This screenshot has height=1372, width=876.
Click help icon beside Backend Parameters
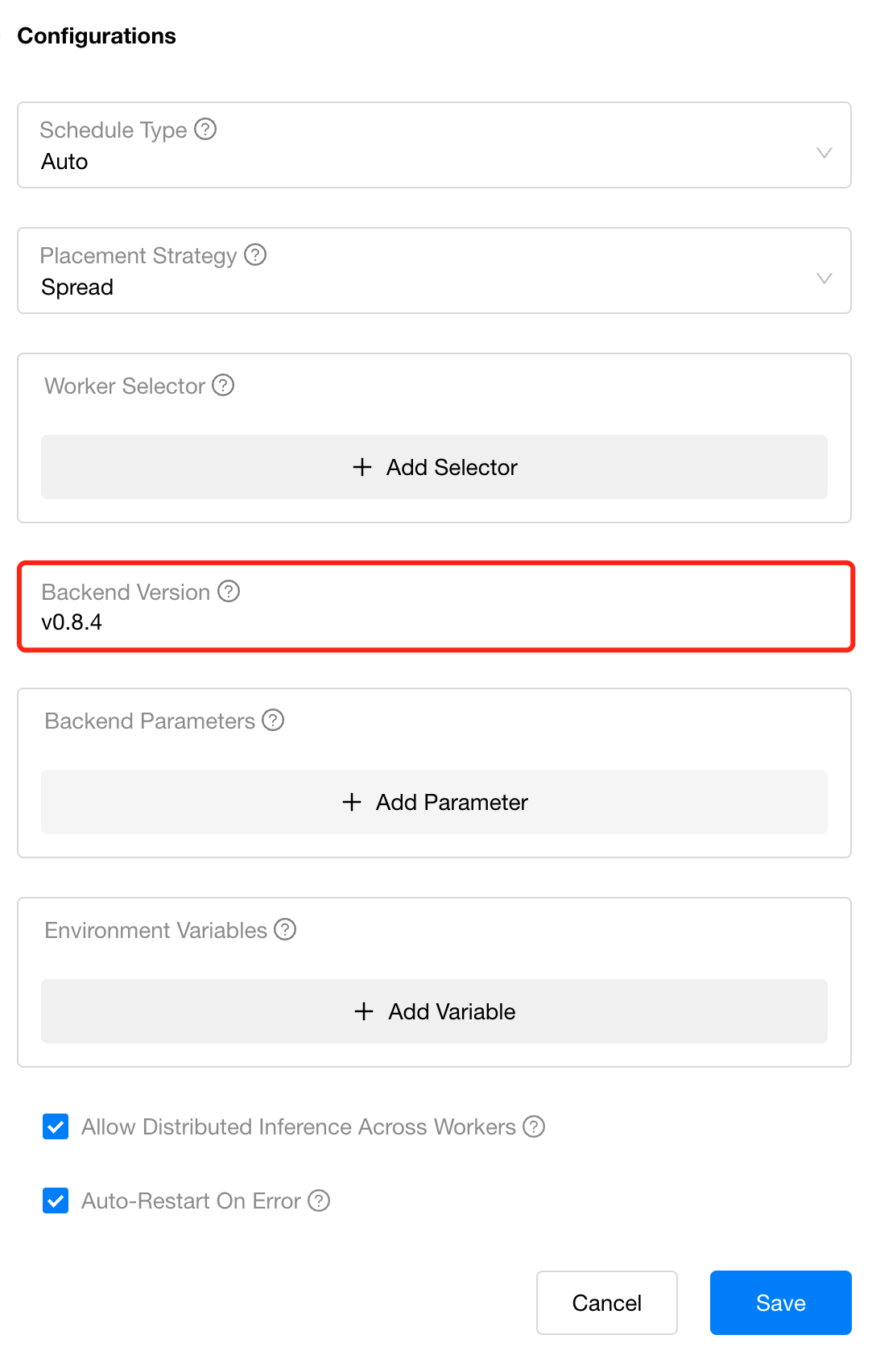tap(273, 720)
